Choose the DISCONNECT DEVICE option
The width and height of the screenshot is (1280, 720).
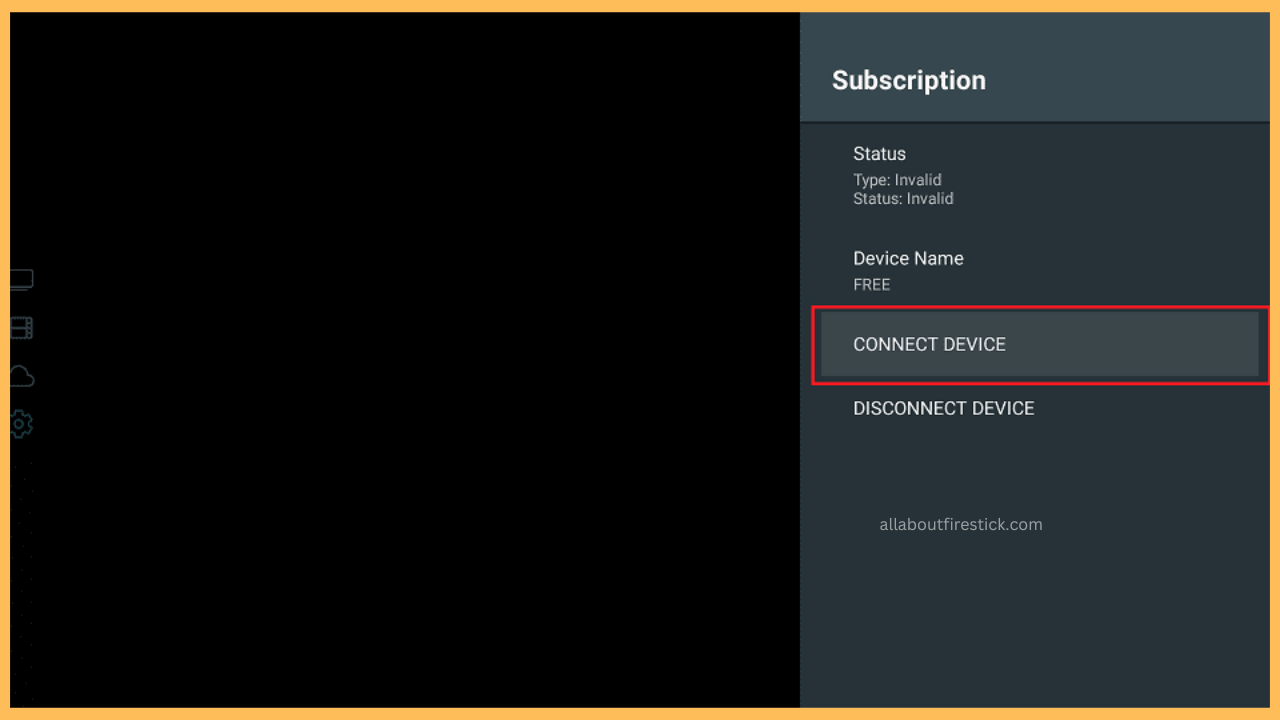click(x=943, y=408)
